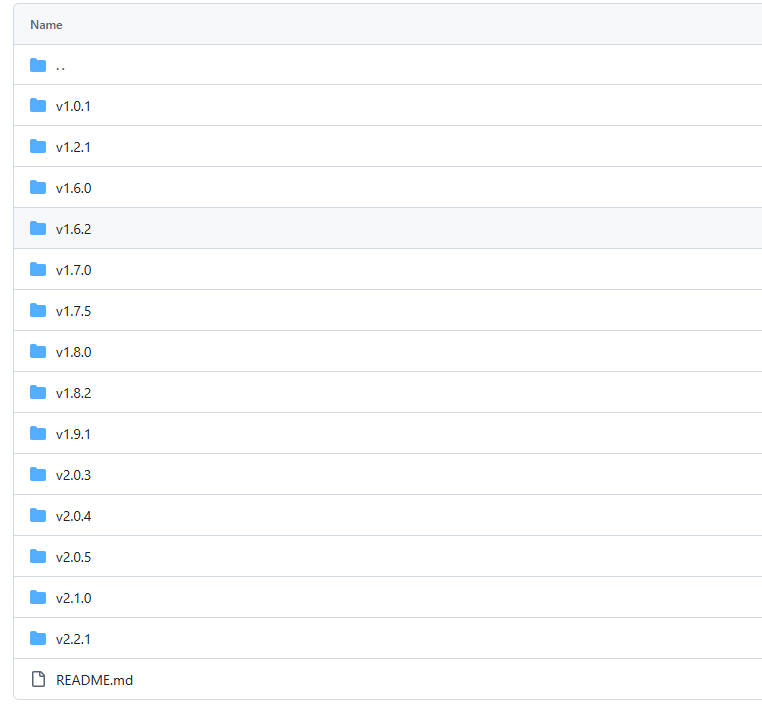Screen dimensions: 762x706
Task: Click the Name column header
Action: point(46,24)
